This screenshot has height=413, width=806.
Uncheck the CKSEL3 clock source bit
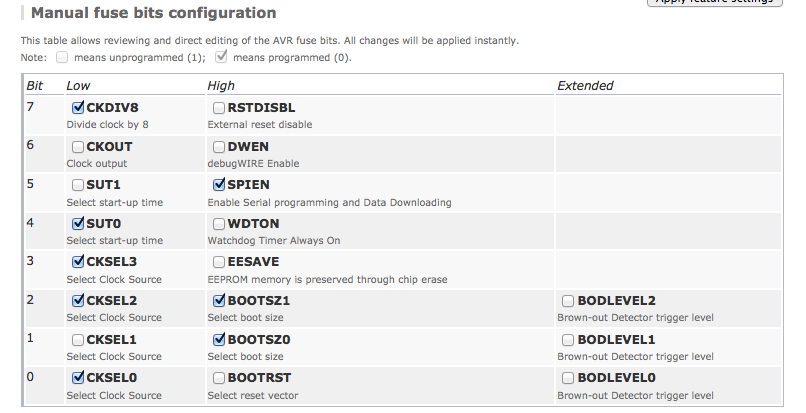(x=78, y=263)
